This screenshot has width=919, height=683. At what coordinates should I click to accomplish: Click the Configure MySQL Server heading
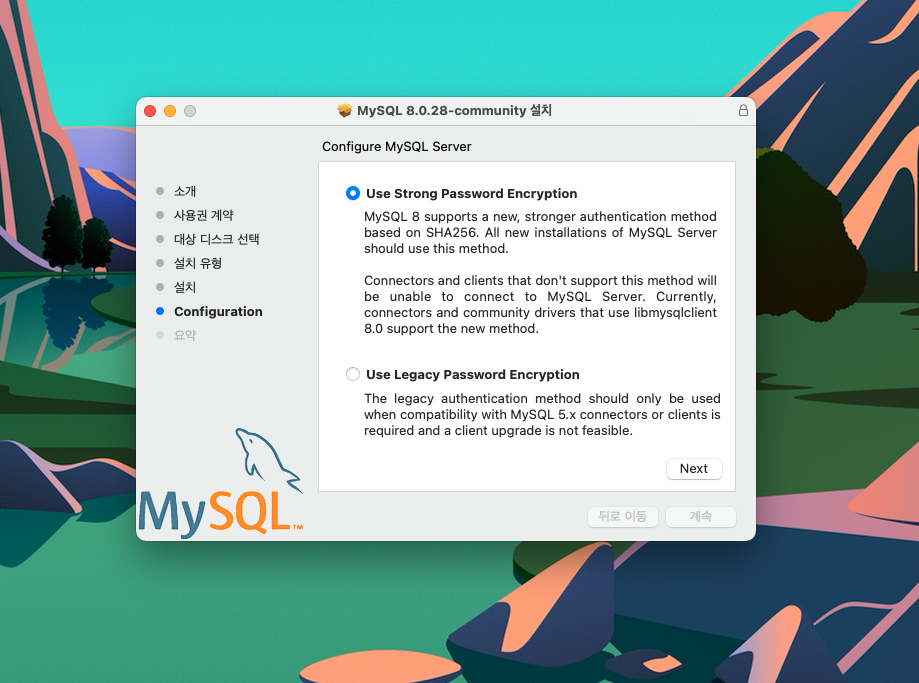click(397, 147)
